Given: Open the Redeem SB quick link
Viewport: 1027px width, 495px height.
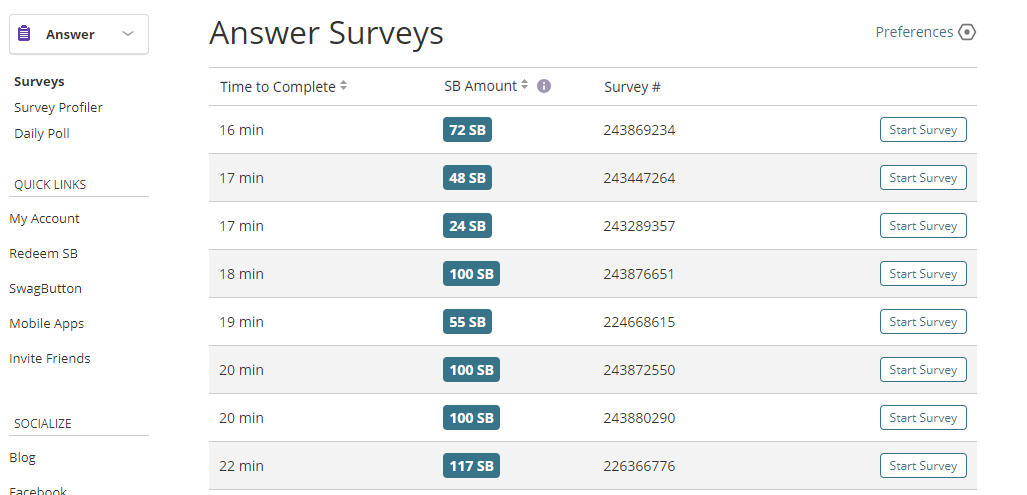Looking at the screenshot, I should [x=43, y=254].
